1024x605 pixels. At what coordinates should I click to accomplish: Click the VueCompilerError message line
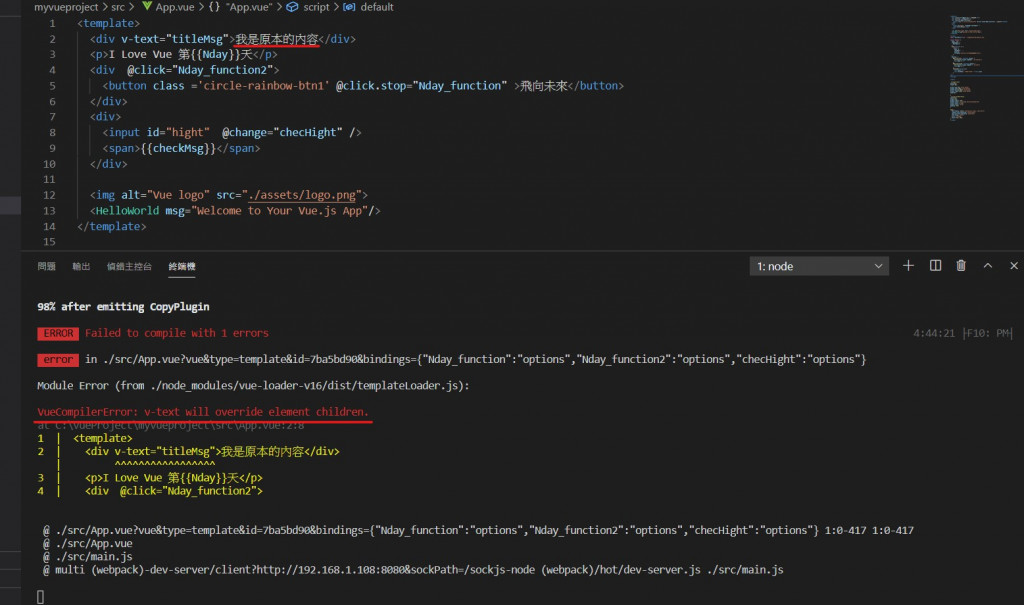[203, 412]
